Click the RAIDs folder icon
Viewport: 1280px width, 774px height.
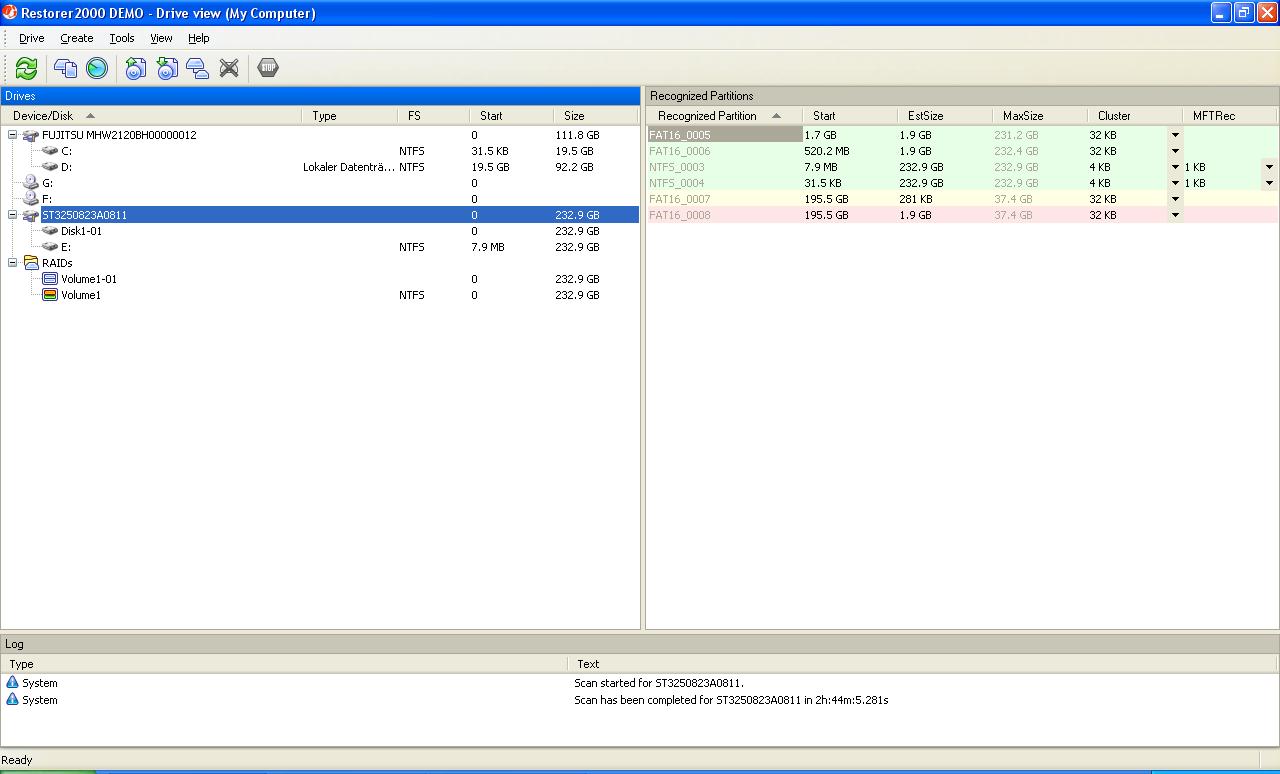[31, 263]
